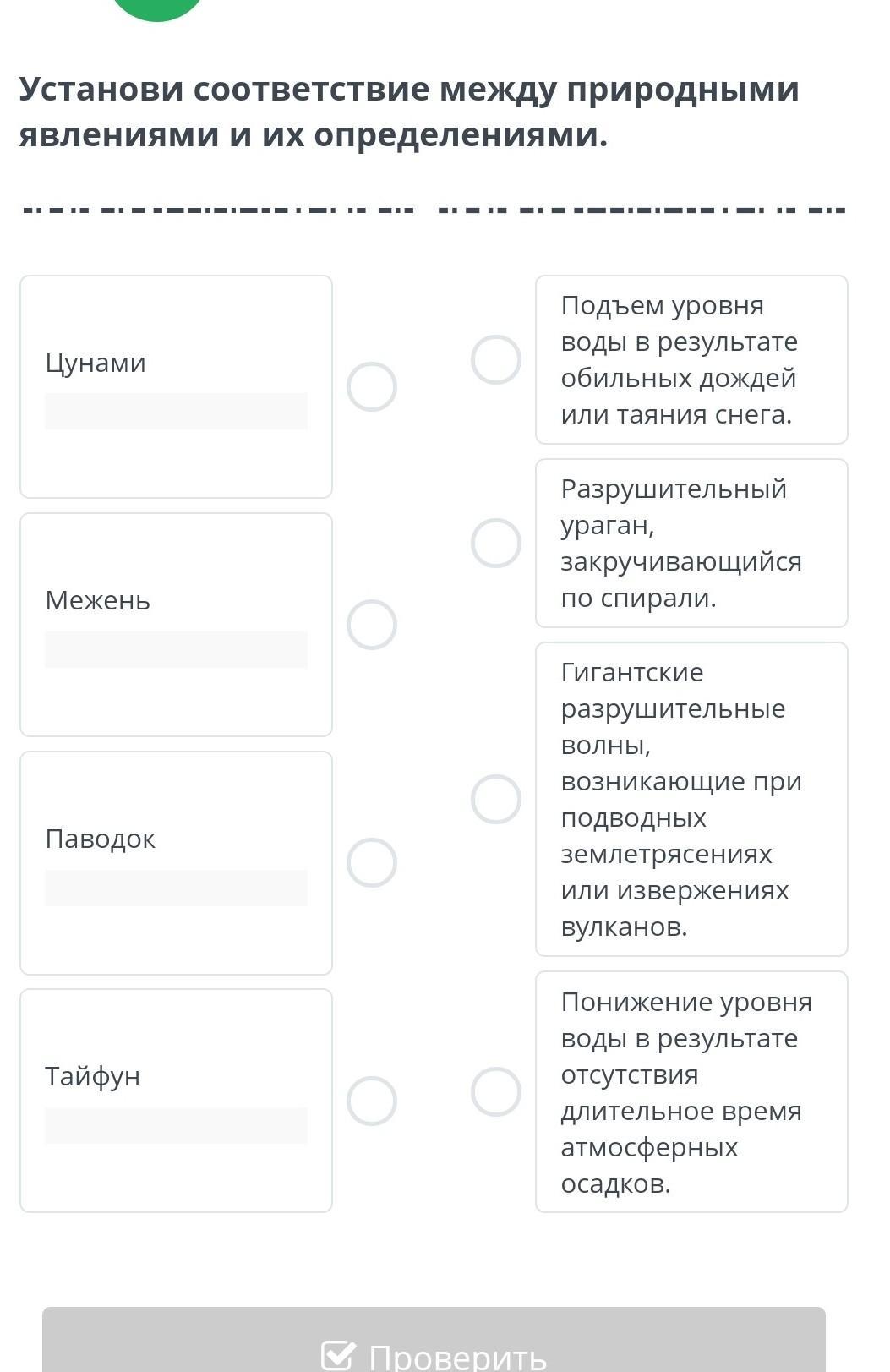Click the 'Понижение уровня воды' definition card
Image resolution: width=890 pixels, height=1372 pixels.
(x=691, y=1091)
